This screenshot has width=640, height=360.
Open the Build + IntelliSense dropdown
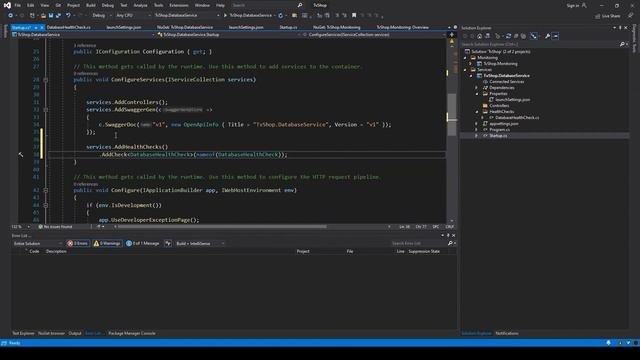(200, 244)
